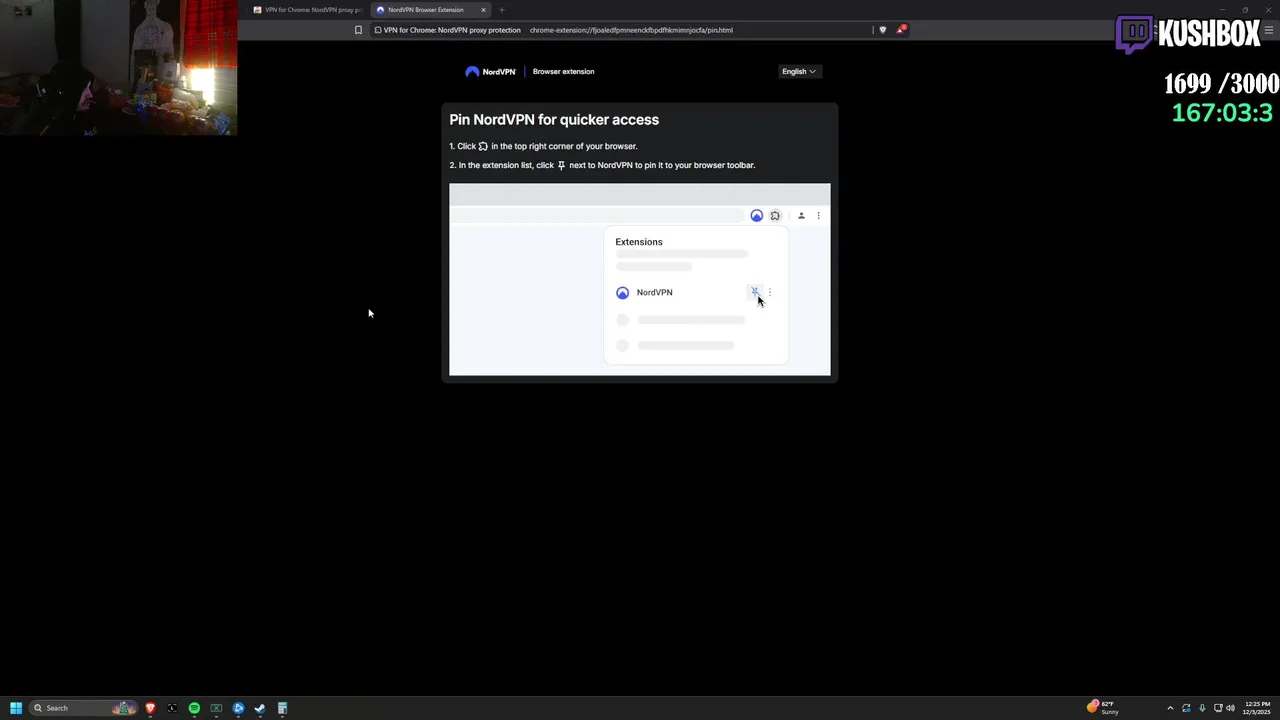Viewport: 1280px width, 720px height.
Task: Click the microphone tray icon
Action: tap(1202, 708)
